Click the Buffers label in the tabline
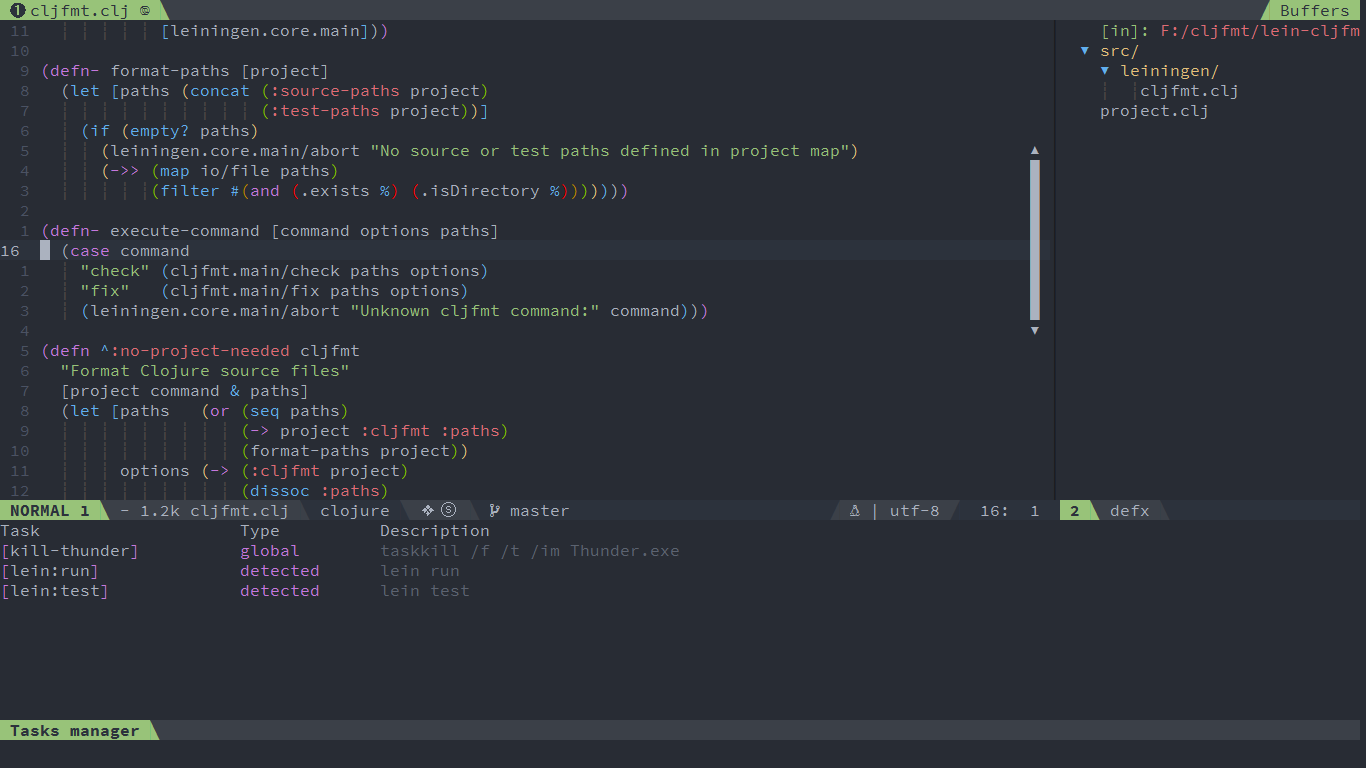1366x768 pixels. pos(1314,10)
